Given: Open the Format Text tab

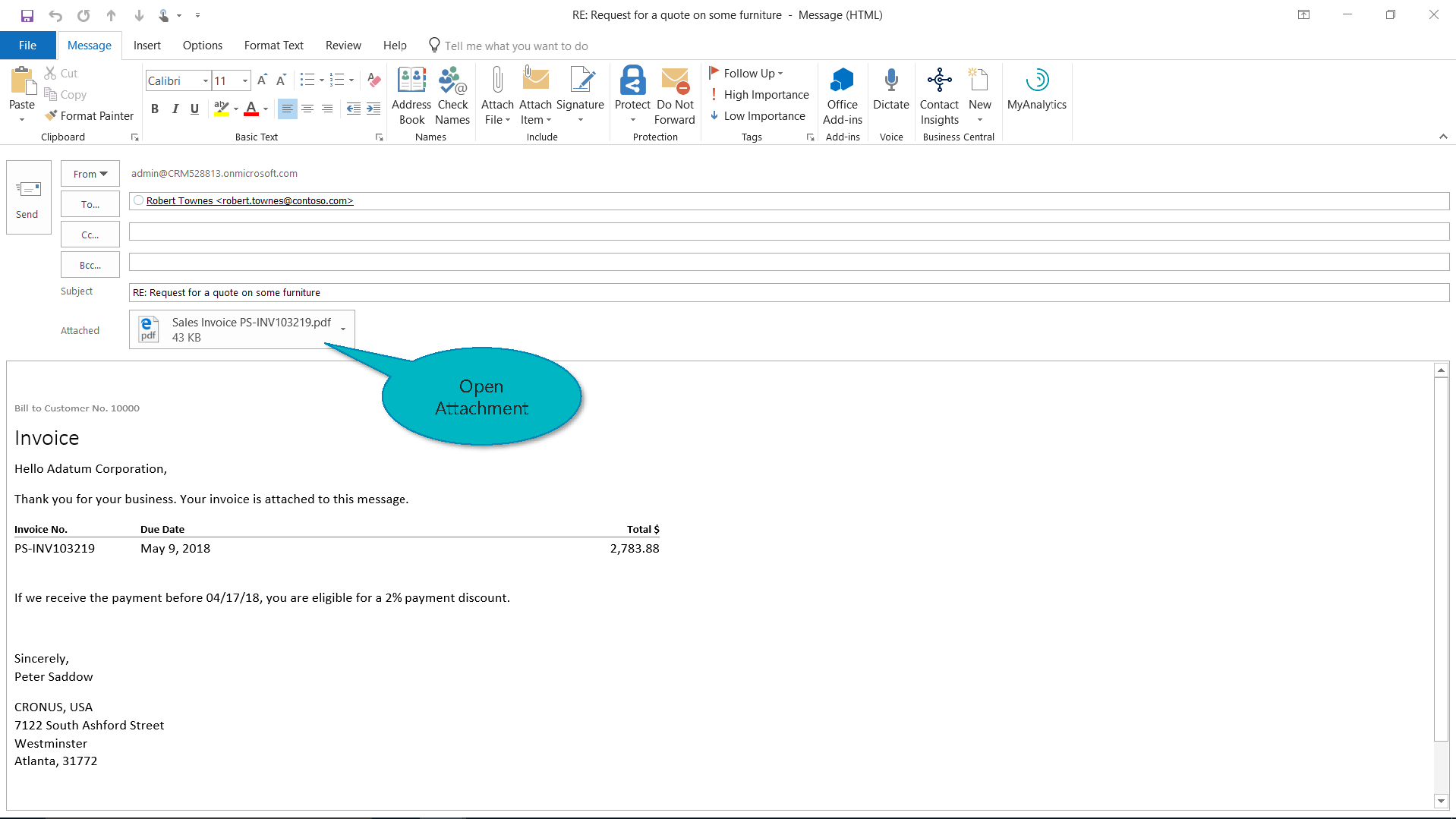Looking at the screenshot, I should (273, 46).
